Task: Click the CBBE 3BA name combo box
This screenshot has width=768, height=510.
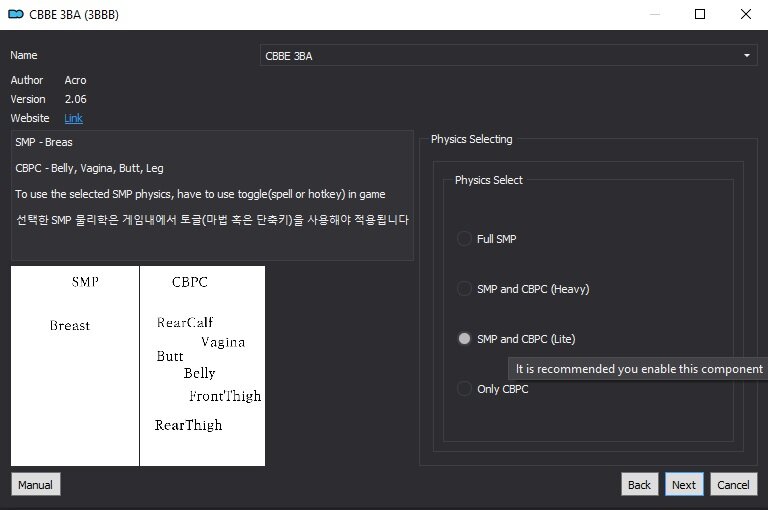Action: coord(508,55)
